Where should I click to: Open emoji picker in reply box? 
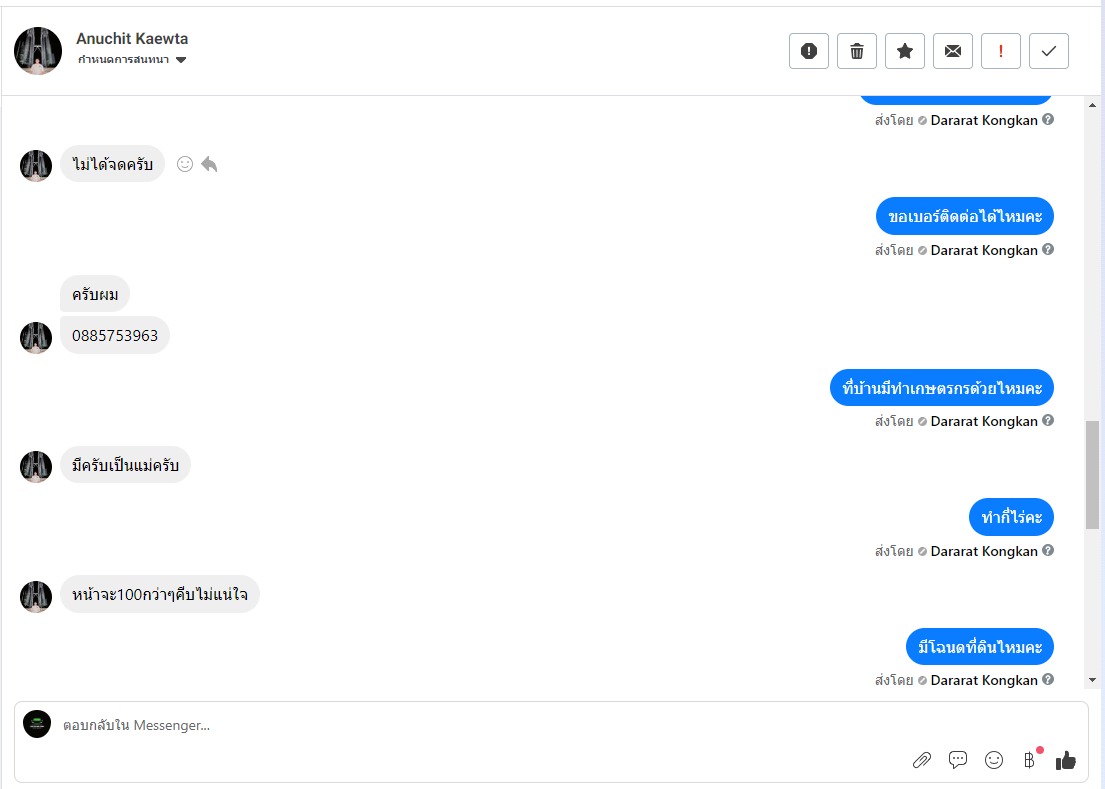tap(994, 760)
